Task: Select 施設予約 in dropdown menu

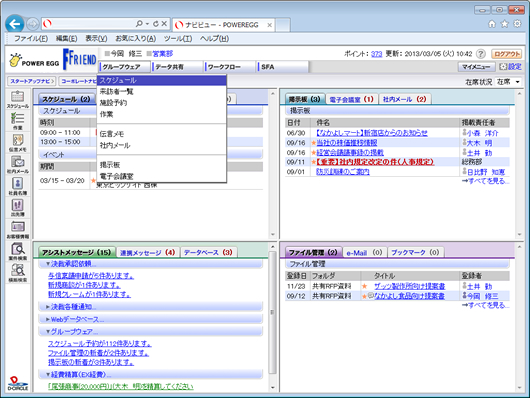Action: (162, 103)
